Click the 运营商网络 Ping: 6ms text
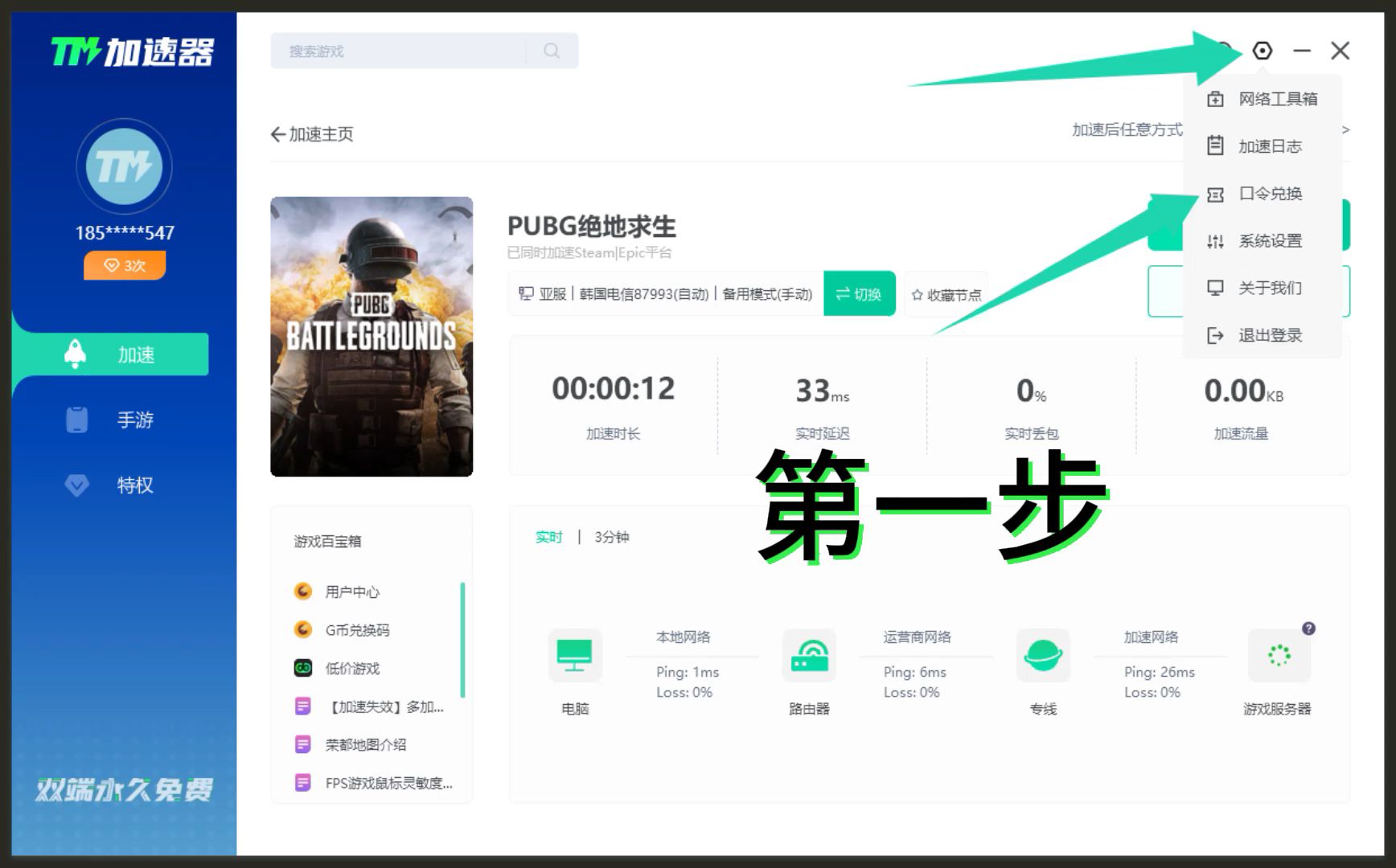The width and height of the screenshot is (1396, 868). (915, 672)
